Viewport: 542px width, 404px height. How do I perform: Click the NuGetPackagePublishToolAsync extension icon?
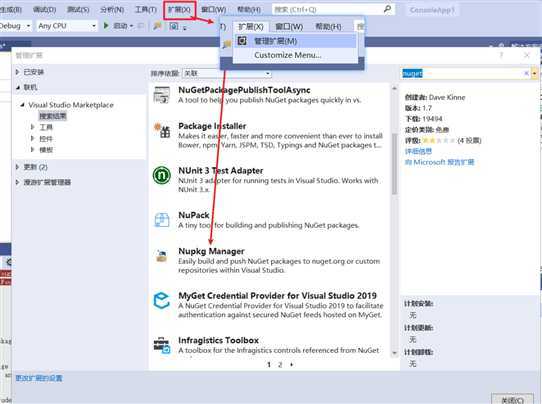(162, 95)
